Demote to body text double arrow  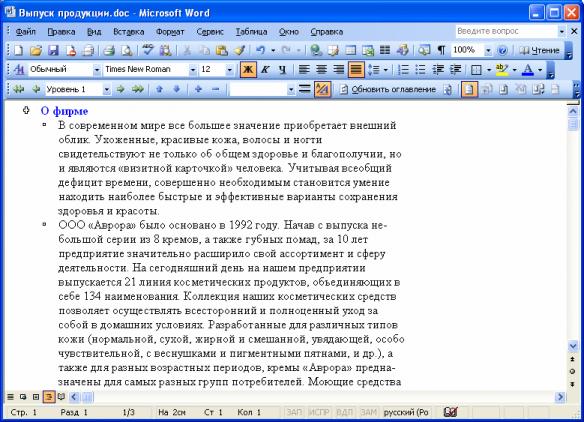137,89
